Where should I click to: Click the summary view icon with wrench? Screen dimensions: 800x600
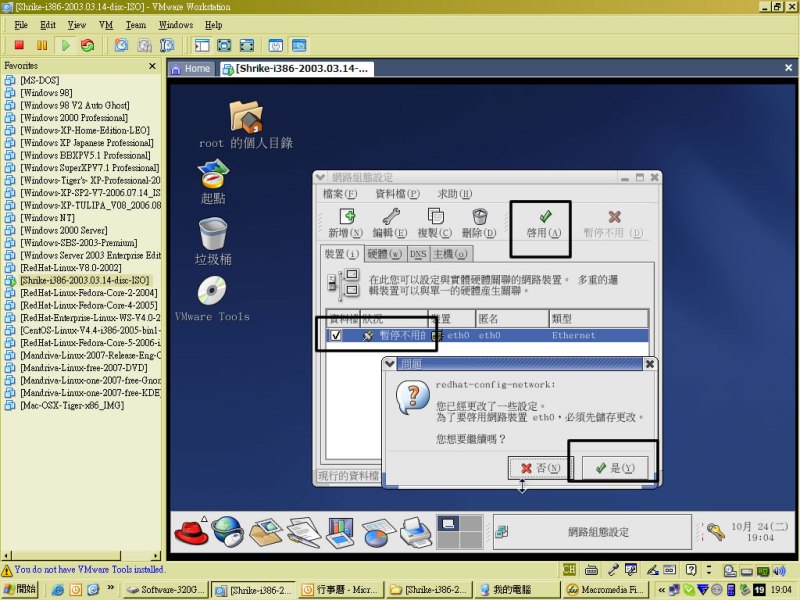click(276, 45)
